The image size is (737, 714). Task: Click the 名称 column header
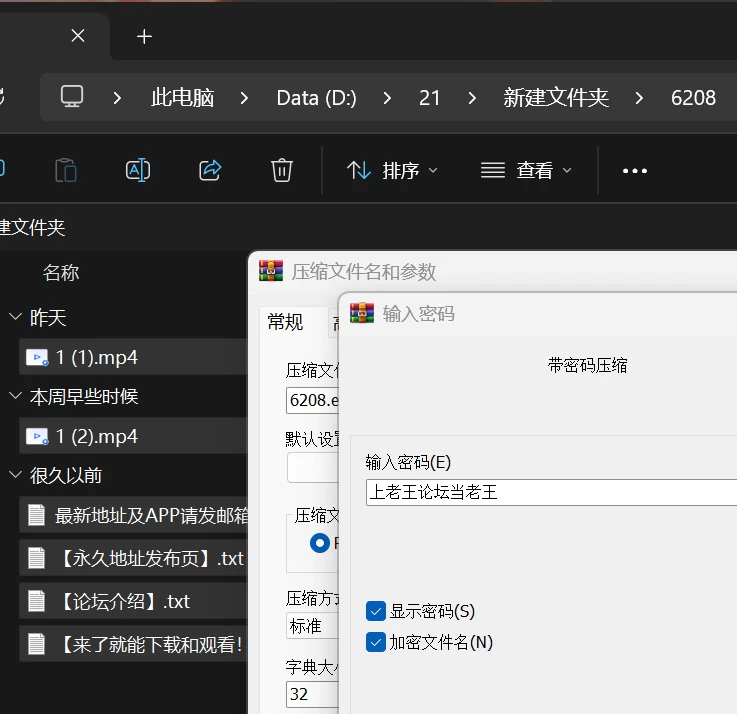click(61, 273)
